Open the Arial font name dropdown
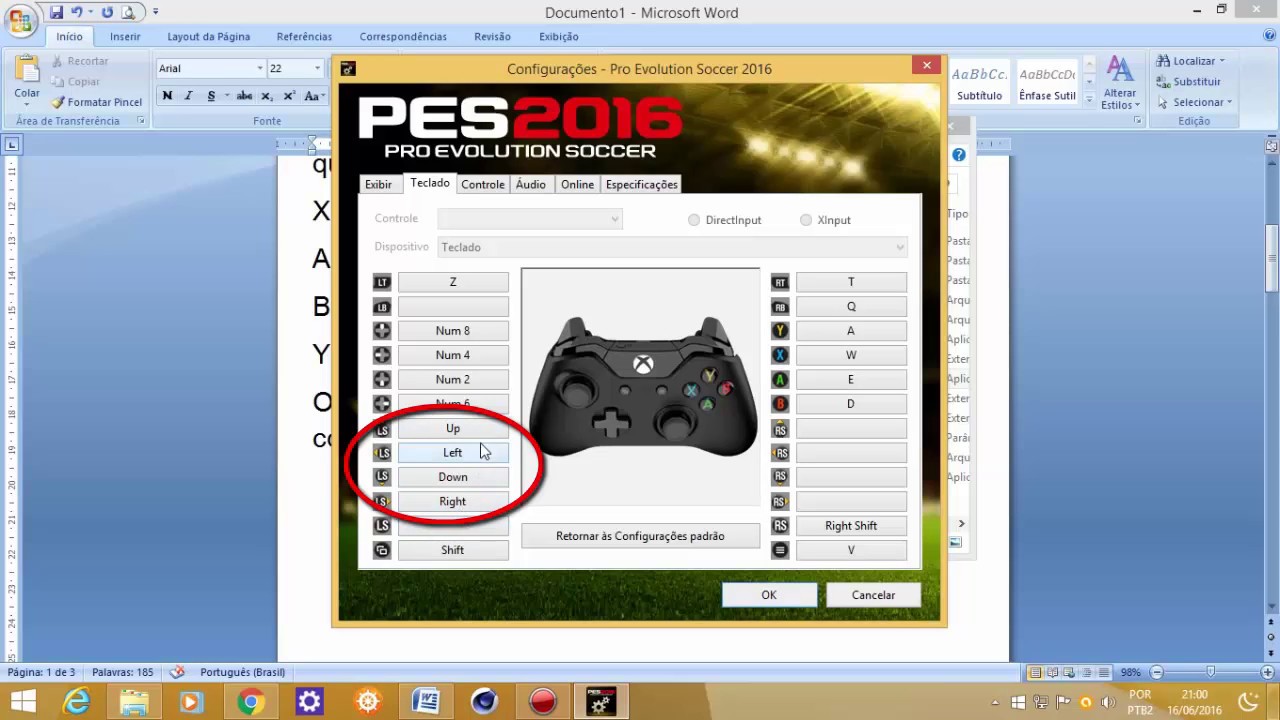The image size is (1280, 720). (260, 68)
